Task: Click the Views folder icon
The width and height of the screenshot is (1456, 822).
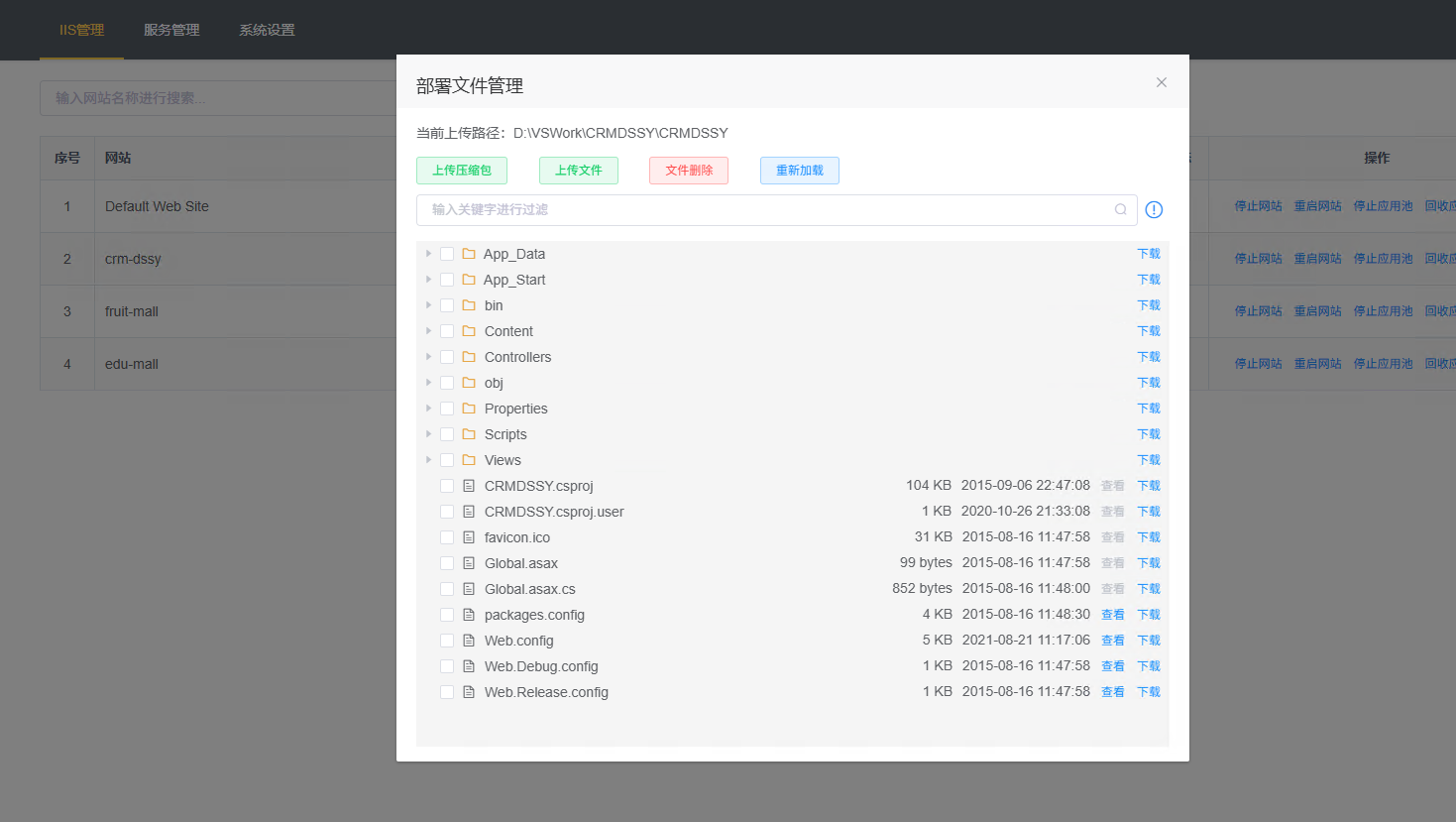Action: [x=469, y=460]
